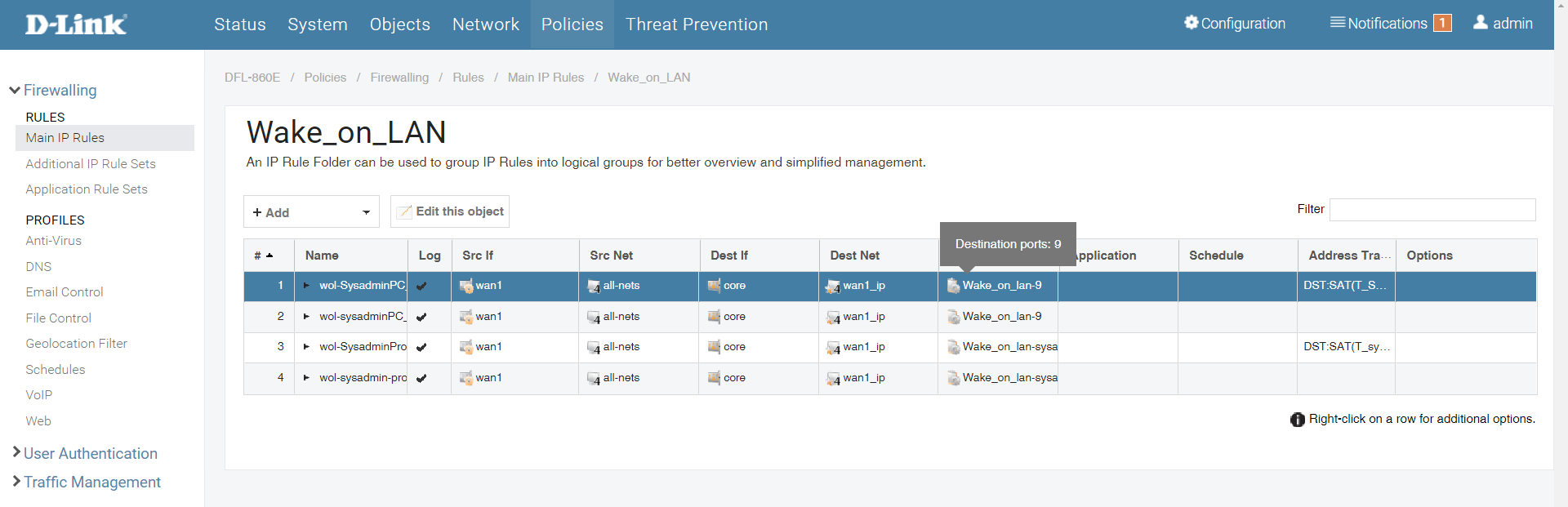Click the wan1 interface icon in row 1
The width and height of the screenshot is (1568, 507).
tap(466, 286)
